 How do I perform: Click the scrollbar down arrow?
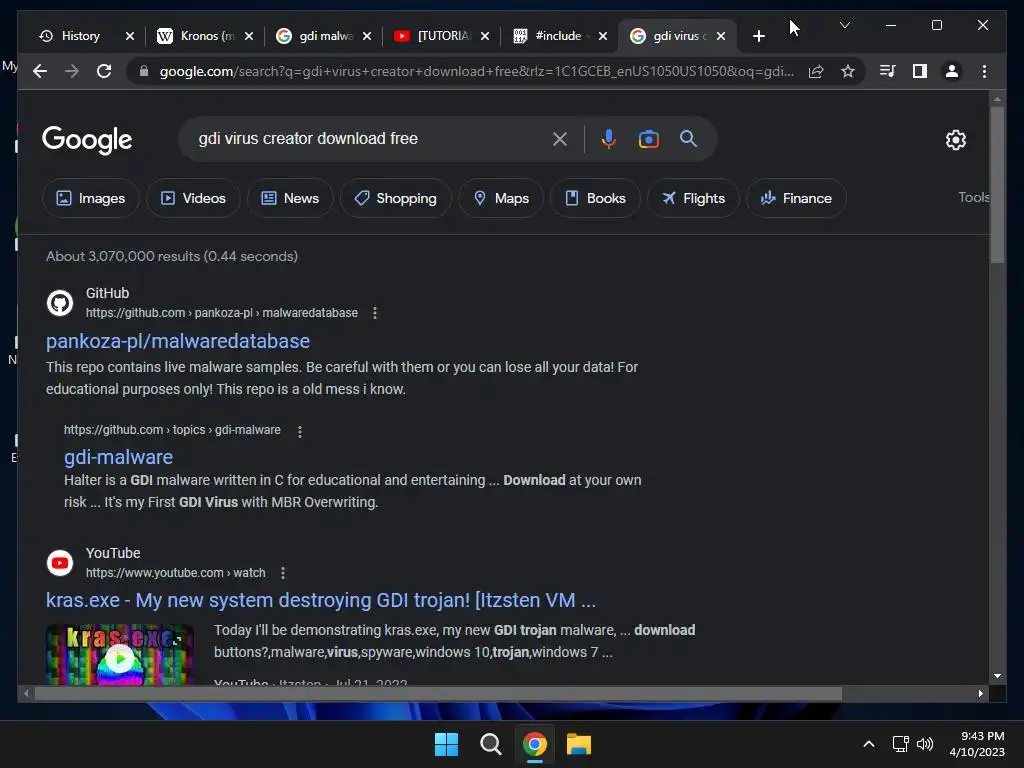[997, 676]
